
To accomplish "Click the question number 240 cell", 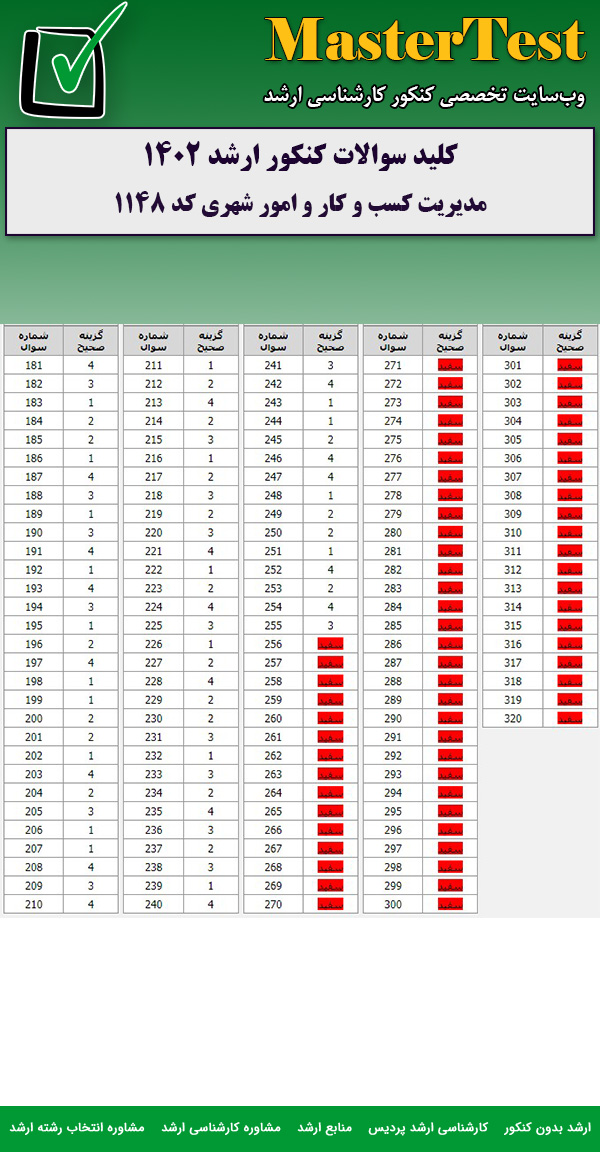I will pos(153,905).
